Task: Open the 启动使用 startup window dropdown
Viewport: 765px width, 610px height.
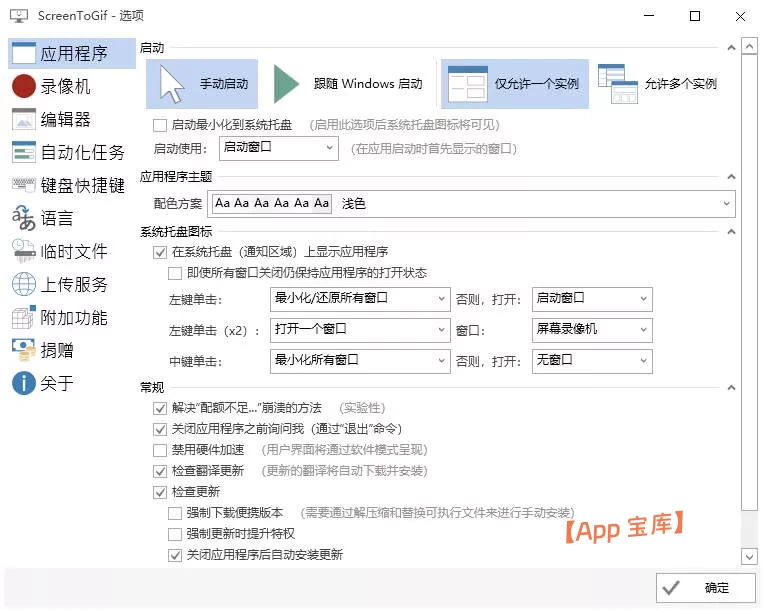Action: point(278,148)
